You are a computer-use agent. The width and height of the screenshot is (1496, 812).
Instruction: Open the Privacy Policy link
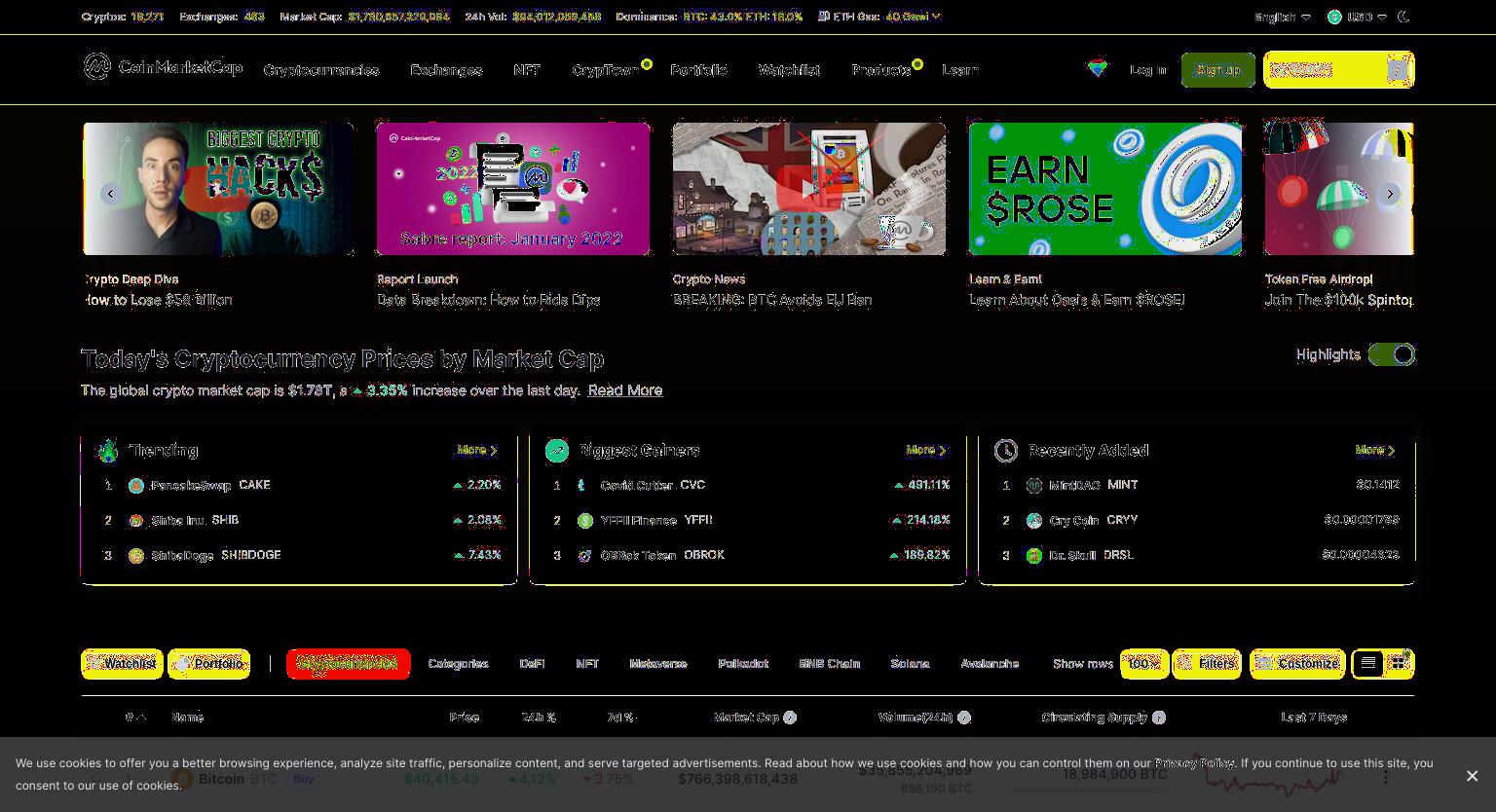[1195, 763]
